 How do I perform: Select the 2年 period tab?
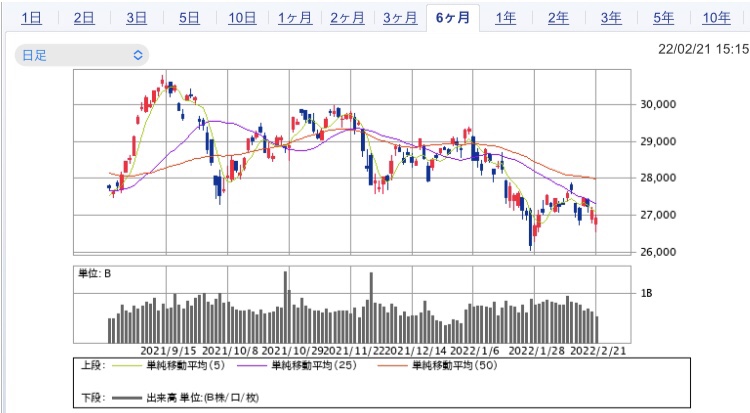(558, 18)
